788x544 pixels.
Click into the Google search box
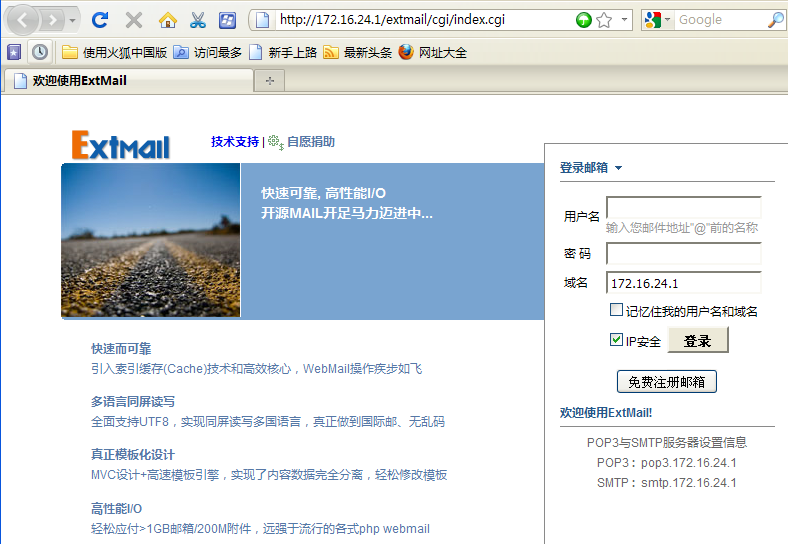[721, 20]
